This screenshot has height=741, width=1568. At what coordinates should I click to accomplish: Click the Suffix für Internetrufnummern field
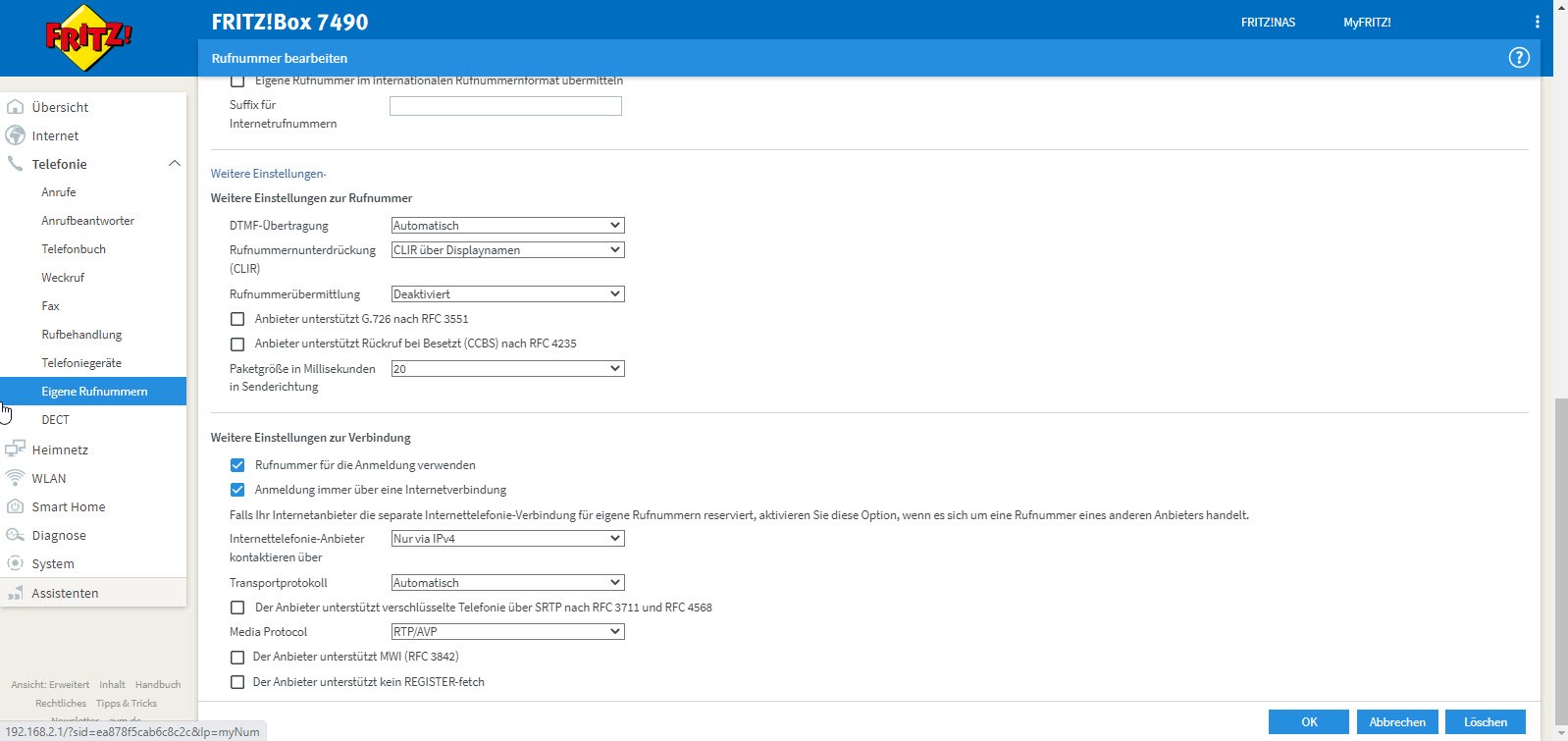click(505, 106)
